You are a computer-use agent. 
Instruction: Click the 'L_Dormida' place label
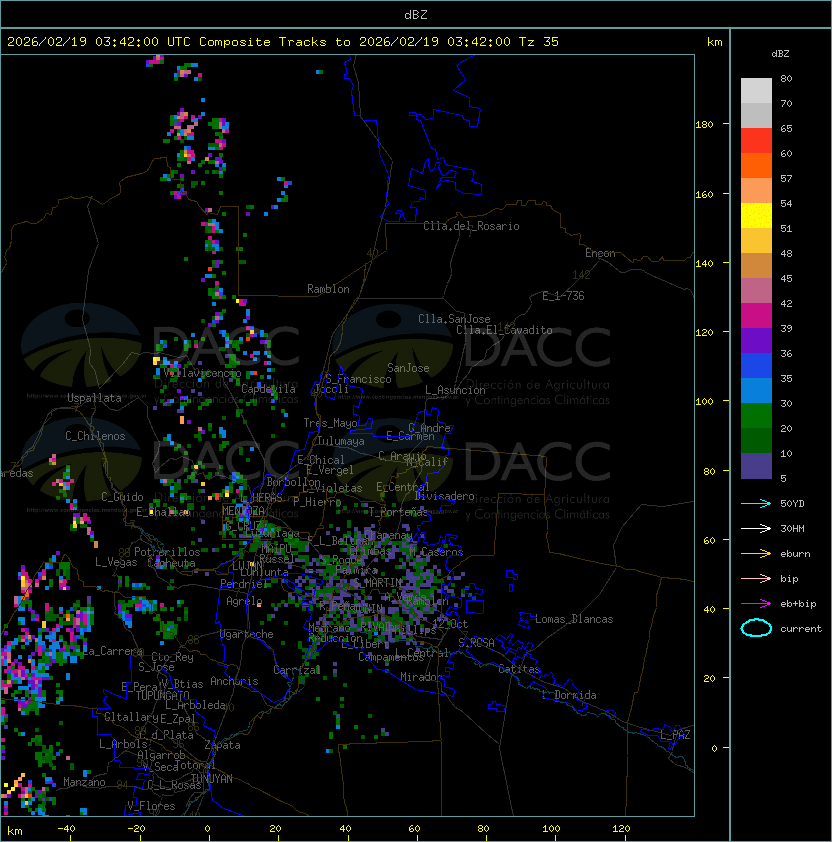[x=569, y=695]
